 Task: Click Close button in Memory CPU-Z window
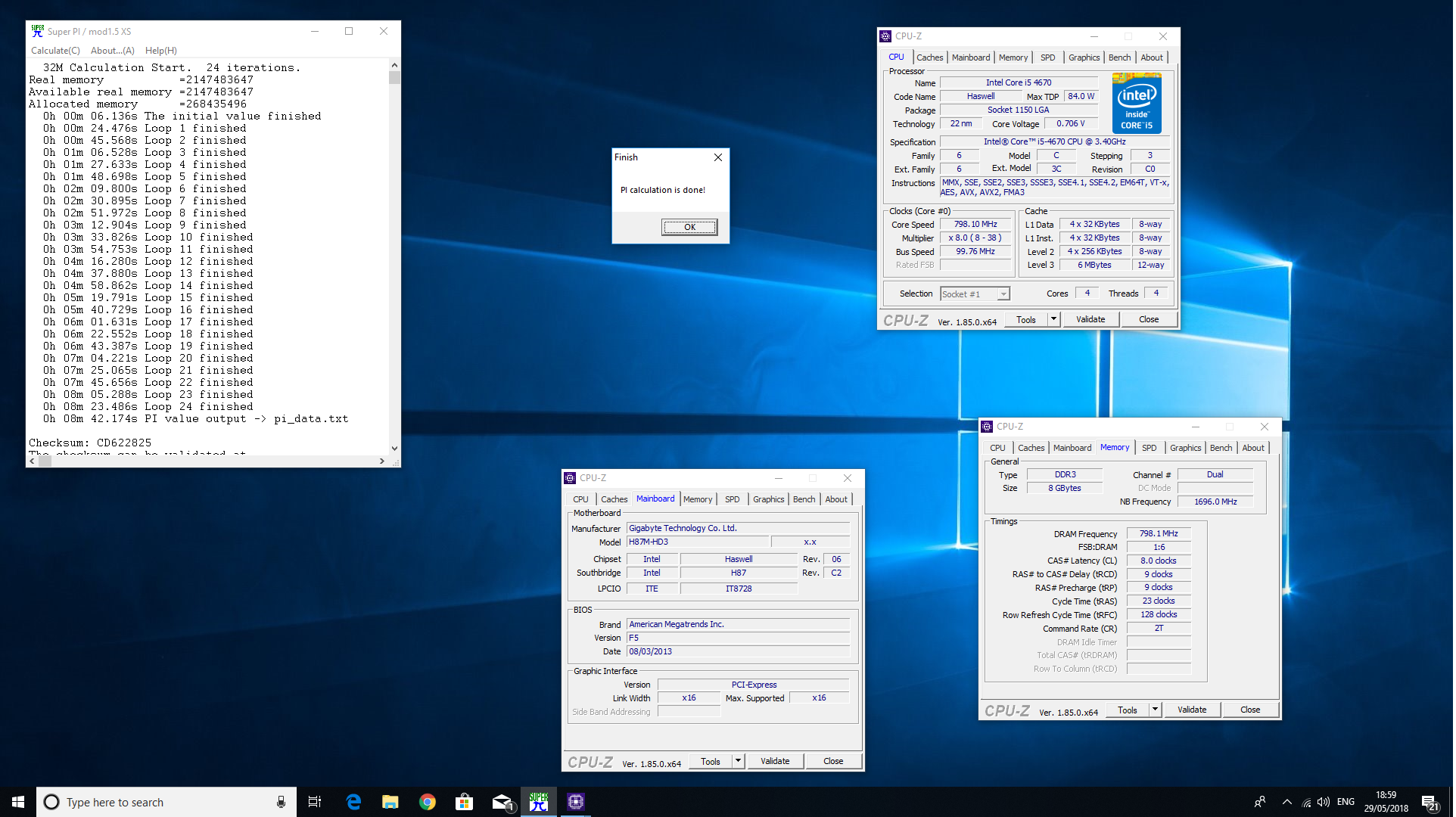pos(1250,710)
